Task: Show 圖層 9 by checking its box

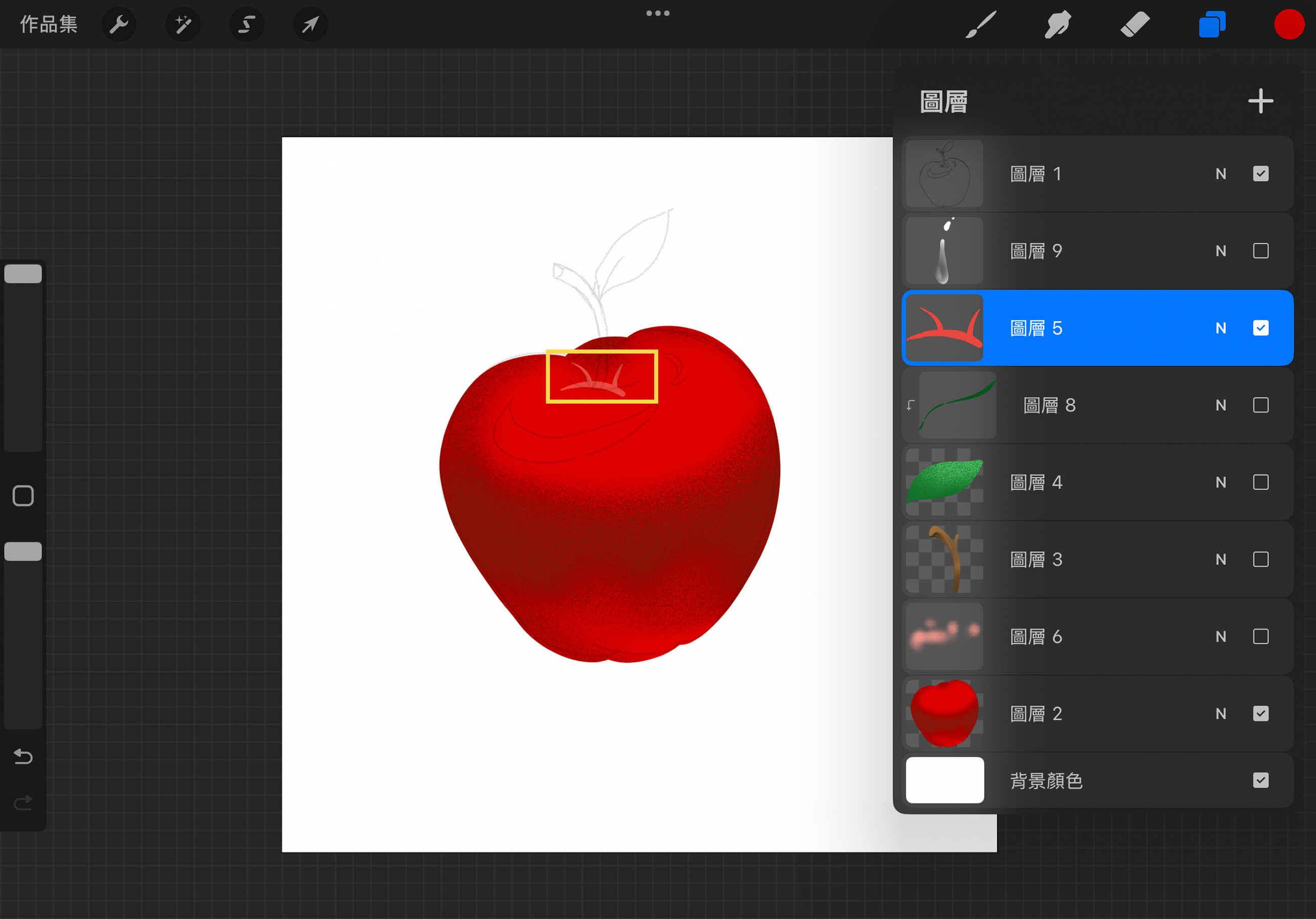Action: point(1260,251)
